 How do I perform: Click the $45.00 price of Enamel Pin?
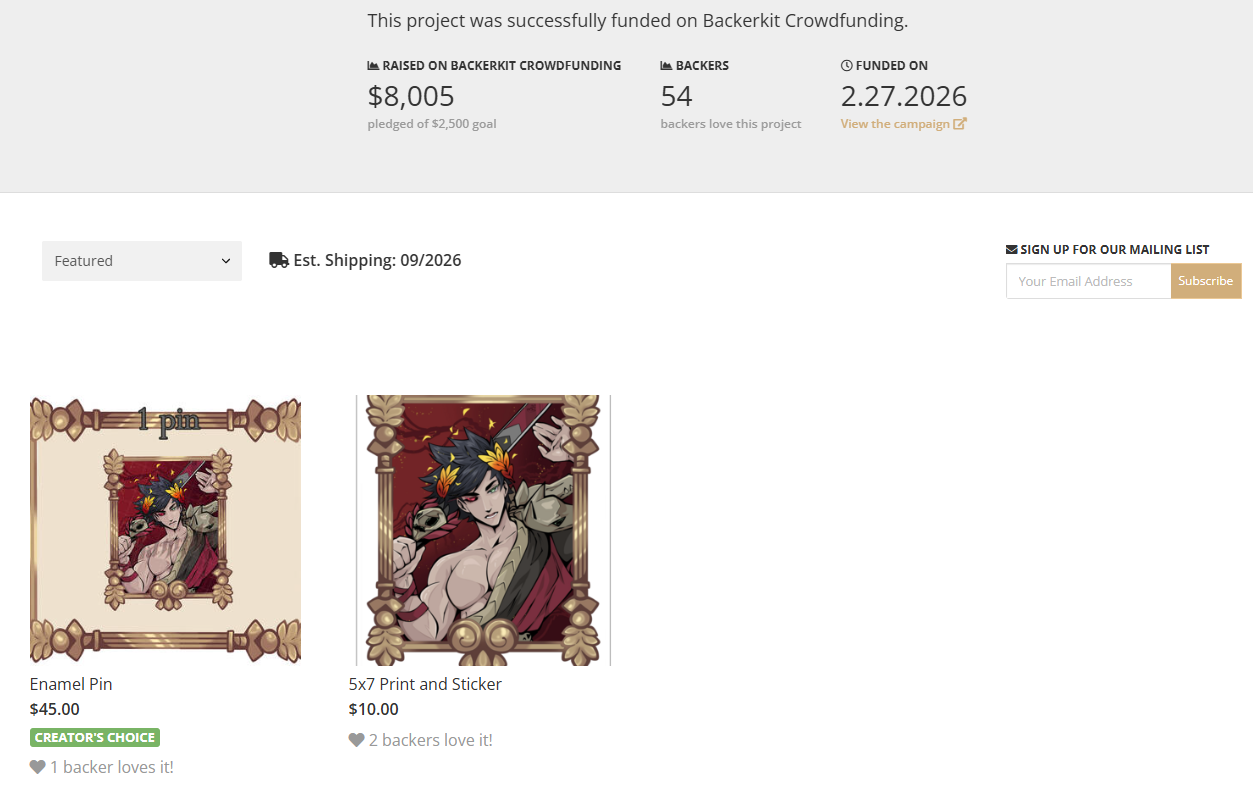point(55,709)
